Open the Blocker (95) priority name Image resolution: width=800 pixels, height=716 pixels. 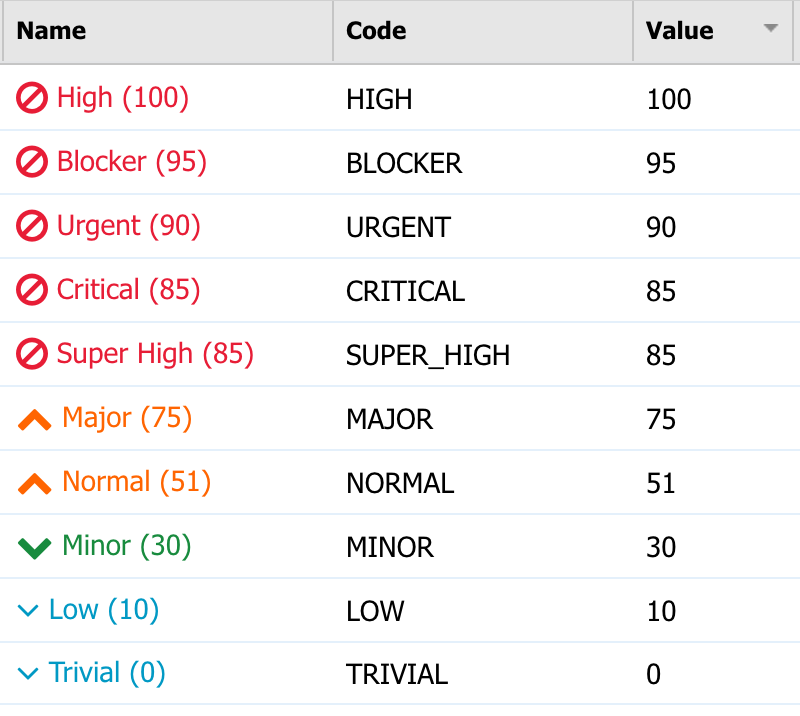132,162
